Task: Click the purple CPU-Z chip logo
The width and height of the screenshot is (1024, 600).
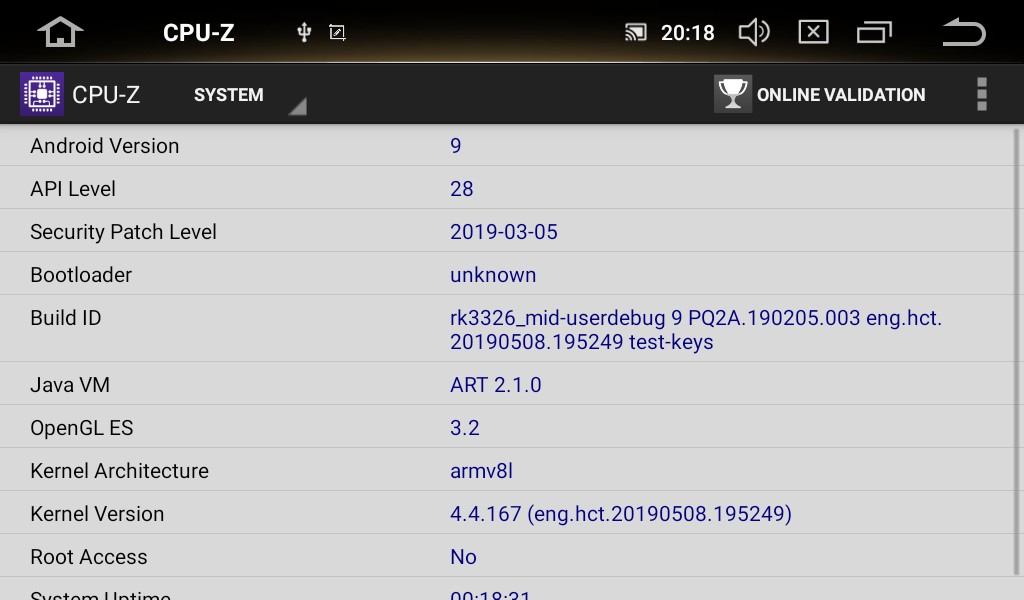Action: [42, 94]
